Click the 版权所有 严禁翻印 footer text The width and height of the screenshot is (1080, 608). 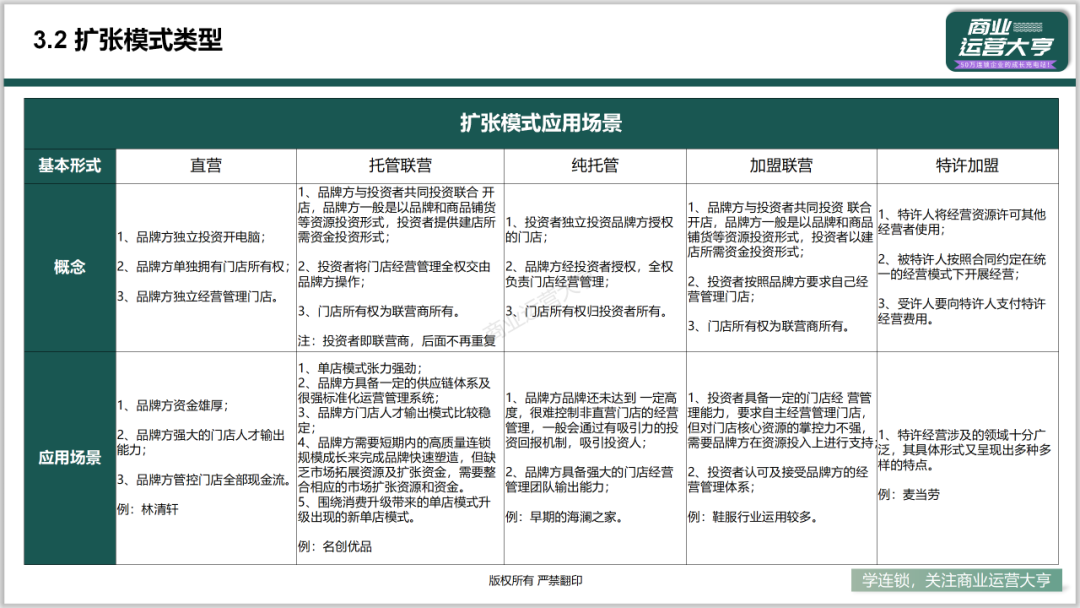(535, 580)
